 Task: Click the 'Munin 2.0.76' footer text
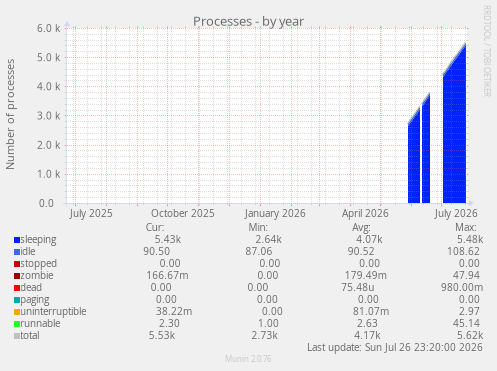[248, 359]
